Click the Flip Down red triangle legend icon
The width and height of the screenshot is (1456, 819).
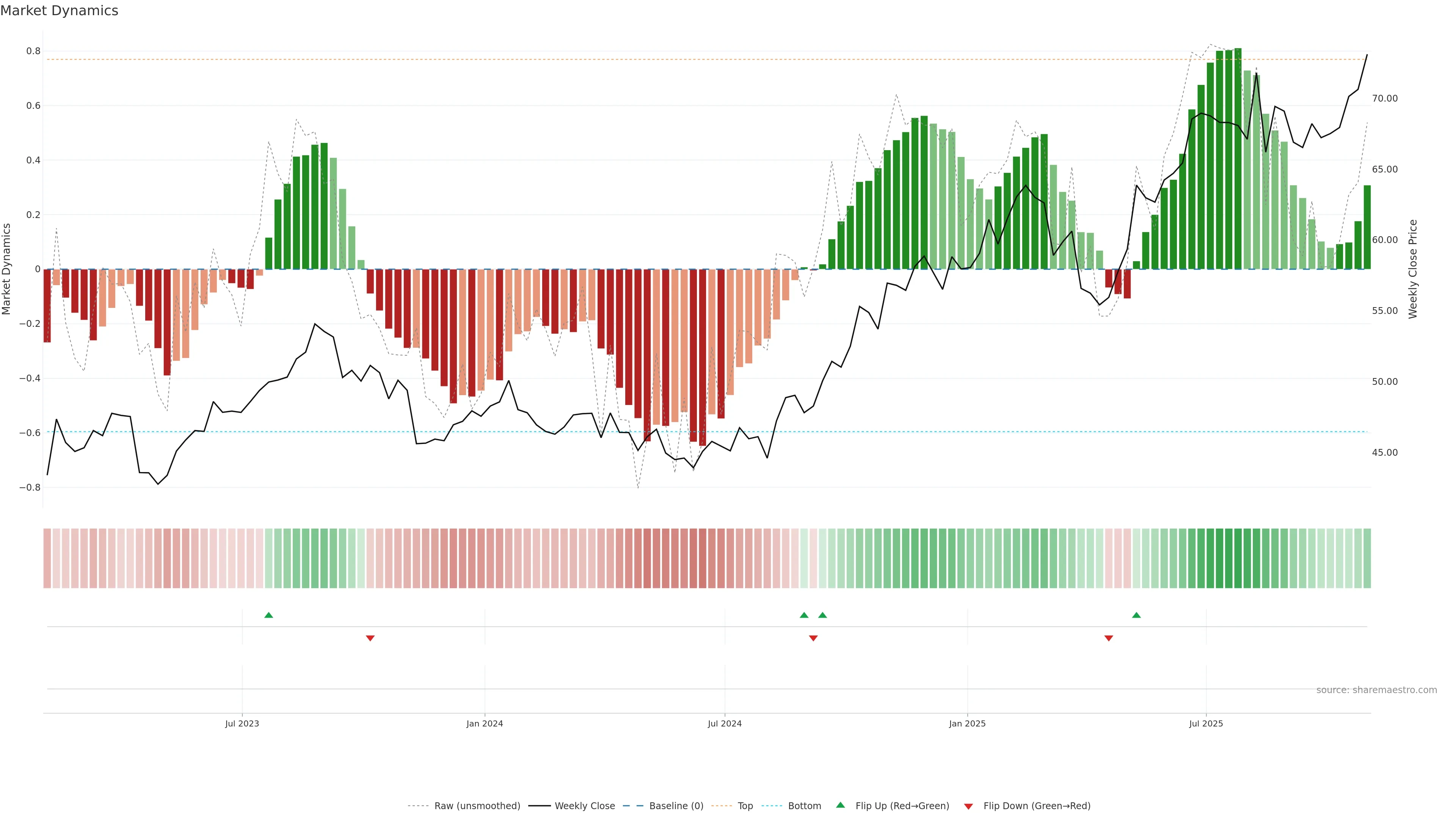coord(968,806)
